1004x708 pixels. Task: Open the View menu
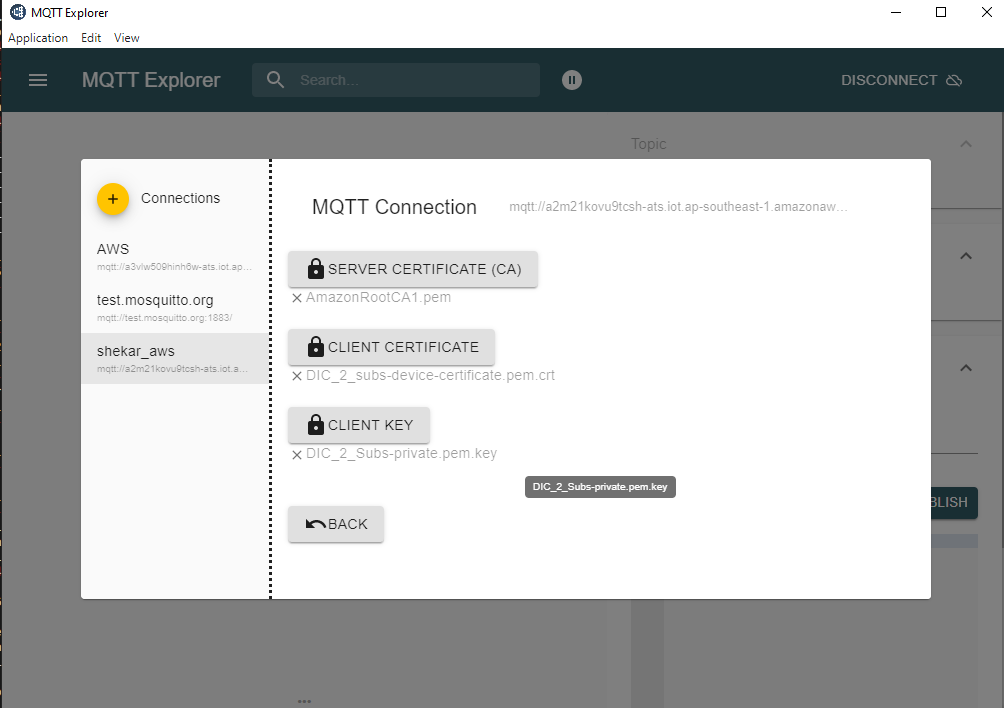tap(126, 37)
